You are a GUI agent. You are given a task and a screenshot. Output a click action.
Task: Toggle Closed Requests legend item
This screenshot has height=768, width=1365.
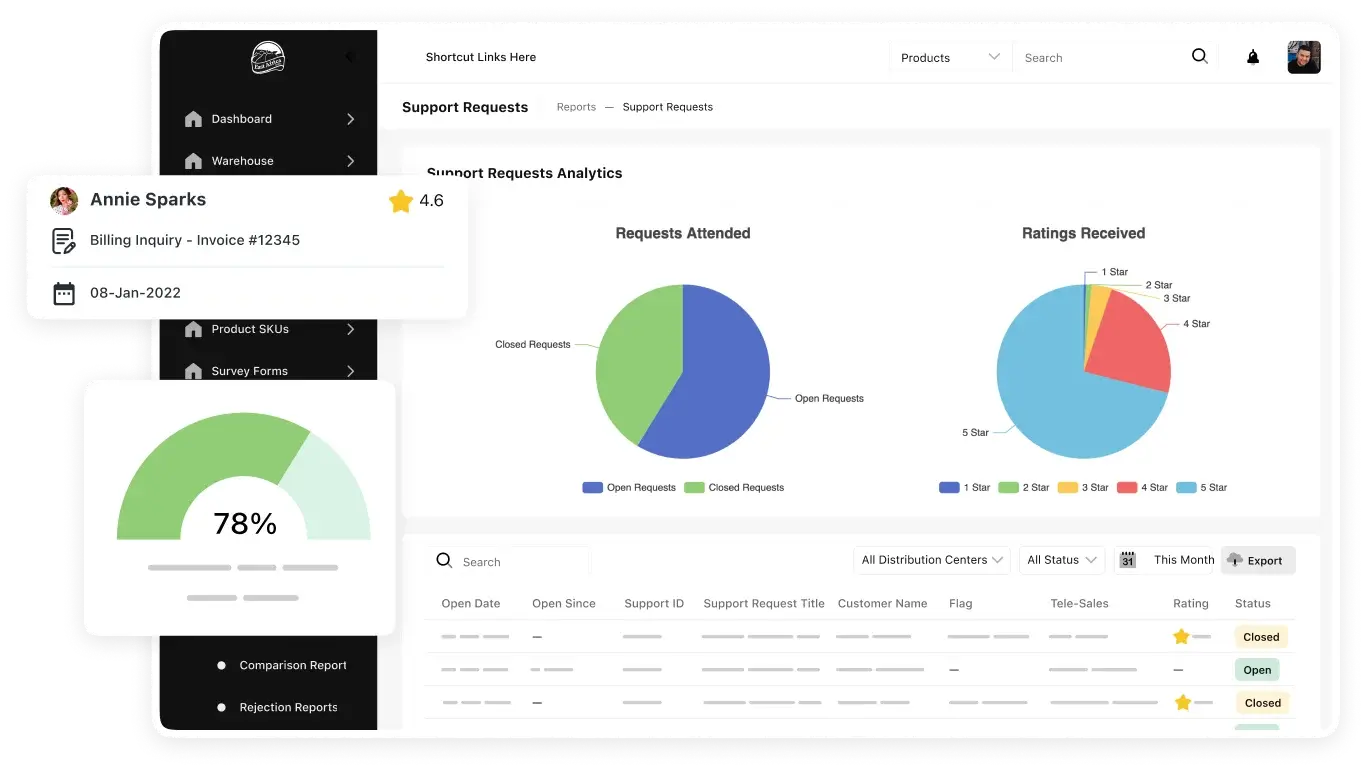click(x=735, y=488)
